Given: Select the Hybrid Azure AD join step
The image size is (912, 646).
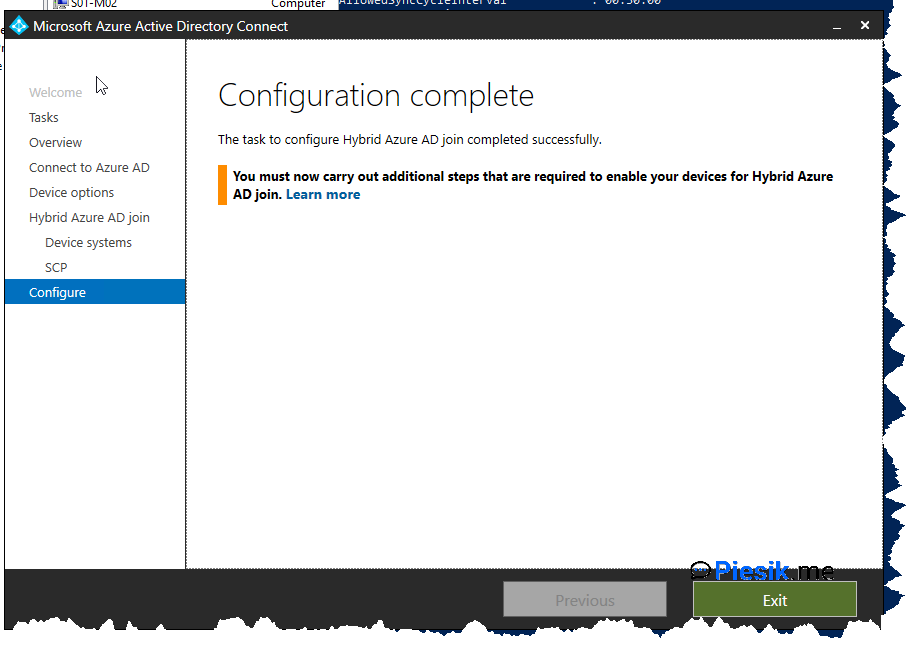Looking at the screenshot, I should point(89,218).
